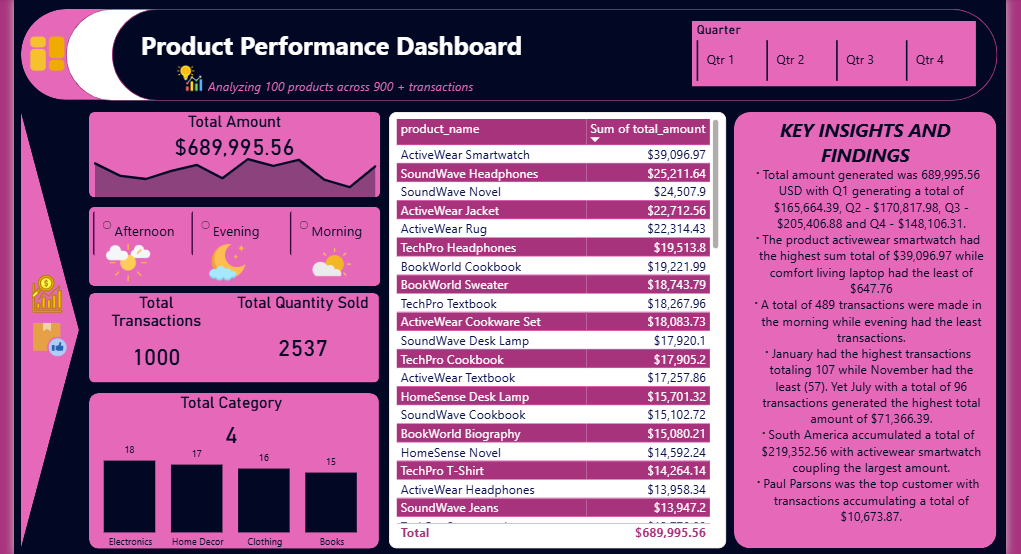Screen dimensions: 1021x554
Task: Select the ActiveWear Jacket row
Action: tap(553, 210)
